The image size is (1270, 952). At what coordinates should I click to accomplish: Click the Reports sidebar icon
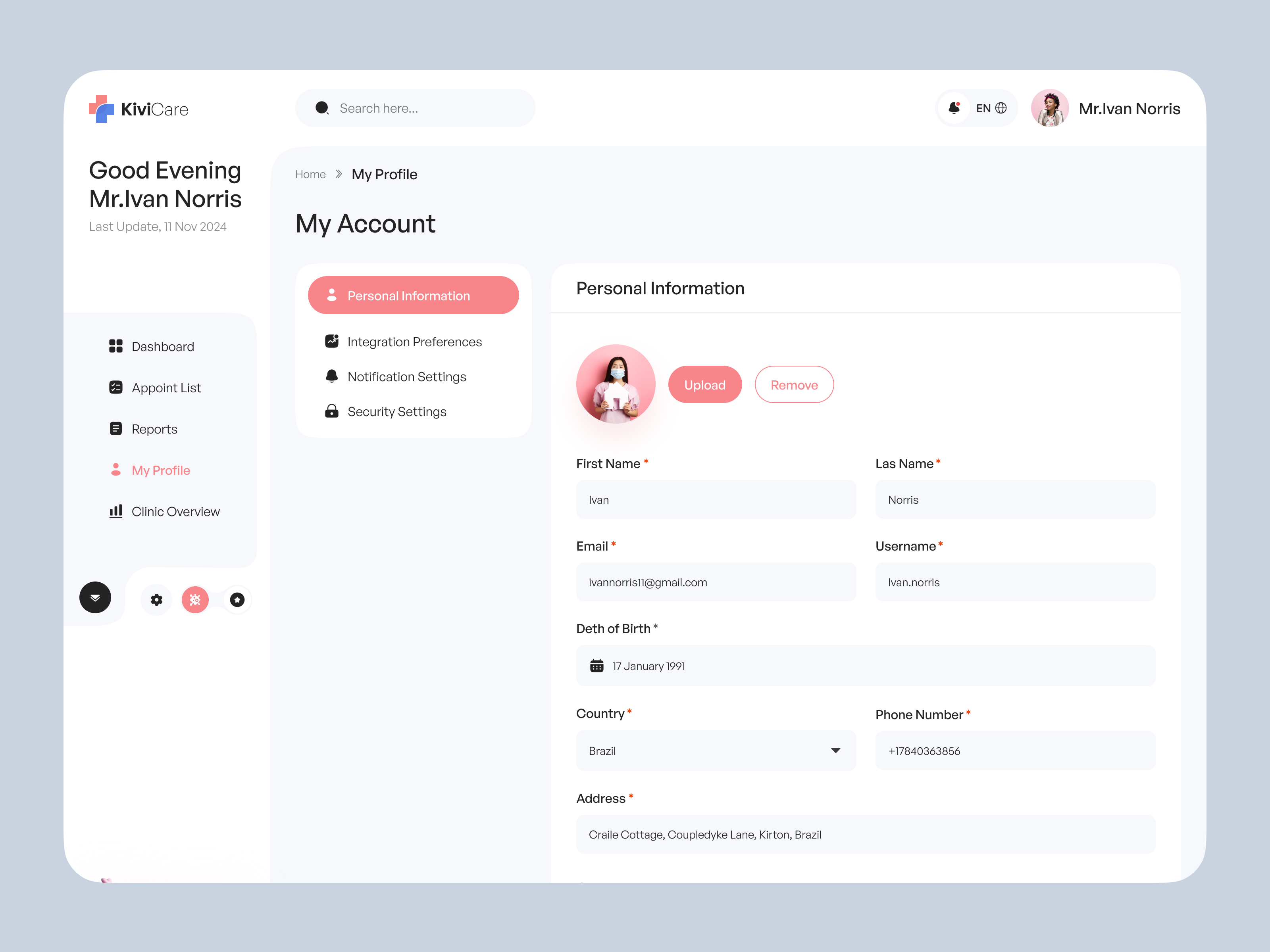(116, 429)
